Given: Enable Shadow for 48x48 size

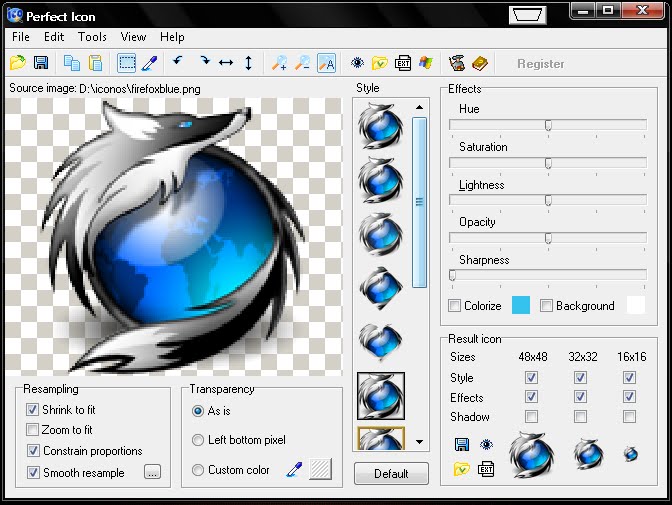Looking at the screenshot, I should (x=531, y=416).
